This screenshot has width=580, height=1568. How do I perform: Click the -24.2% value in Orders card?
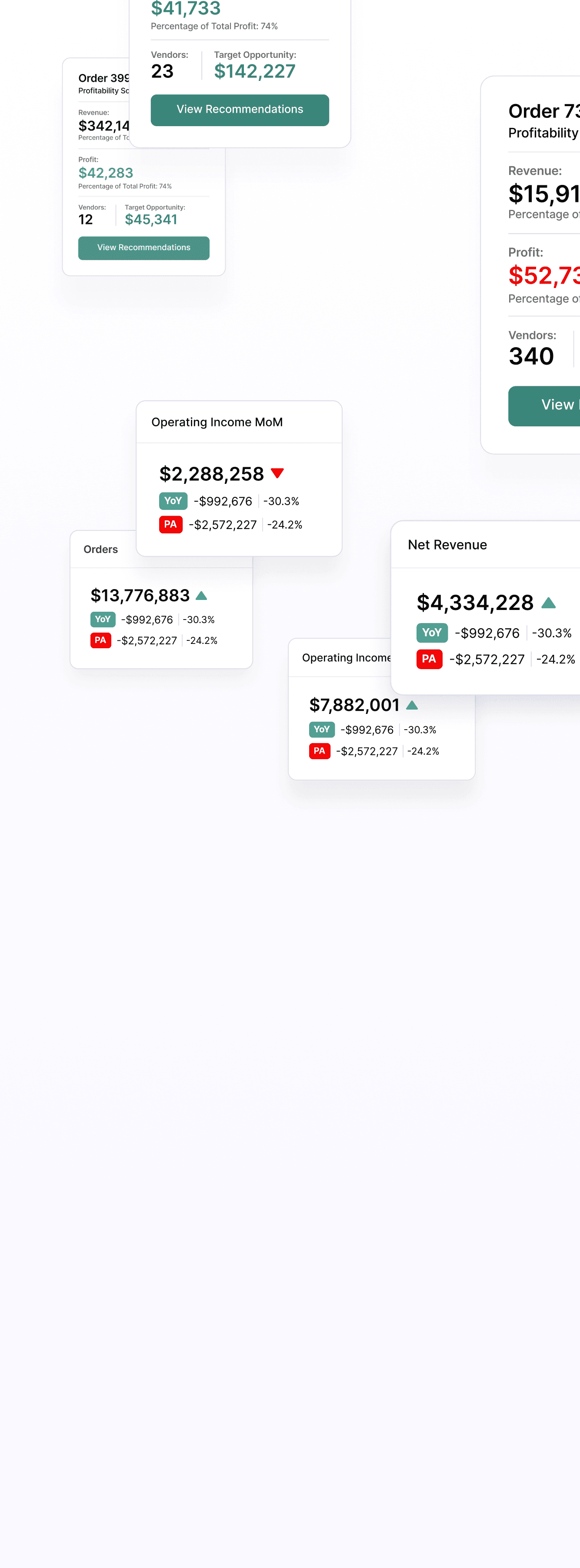pyautogui.click(x=201, y=640)
